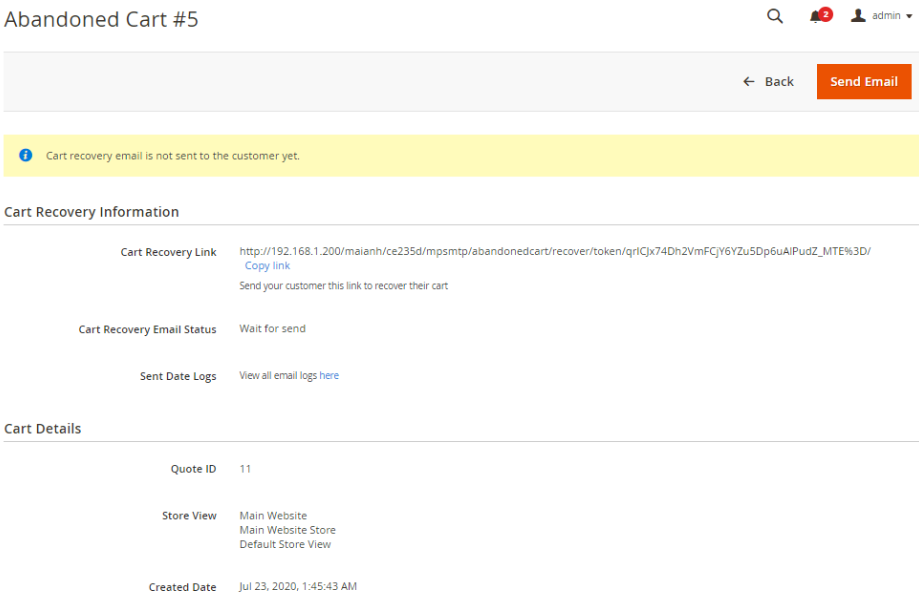Click the Abandoned Cart #5 page title

tap(101, 19)
